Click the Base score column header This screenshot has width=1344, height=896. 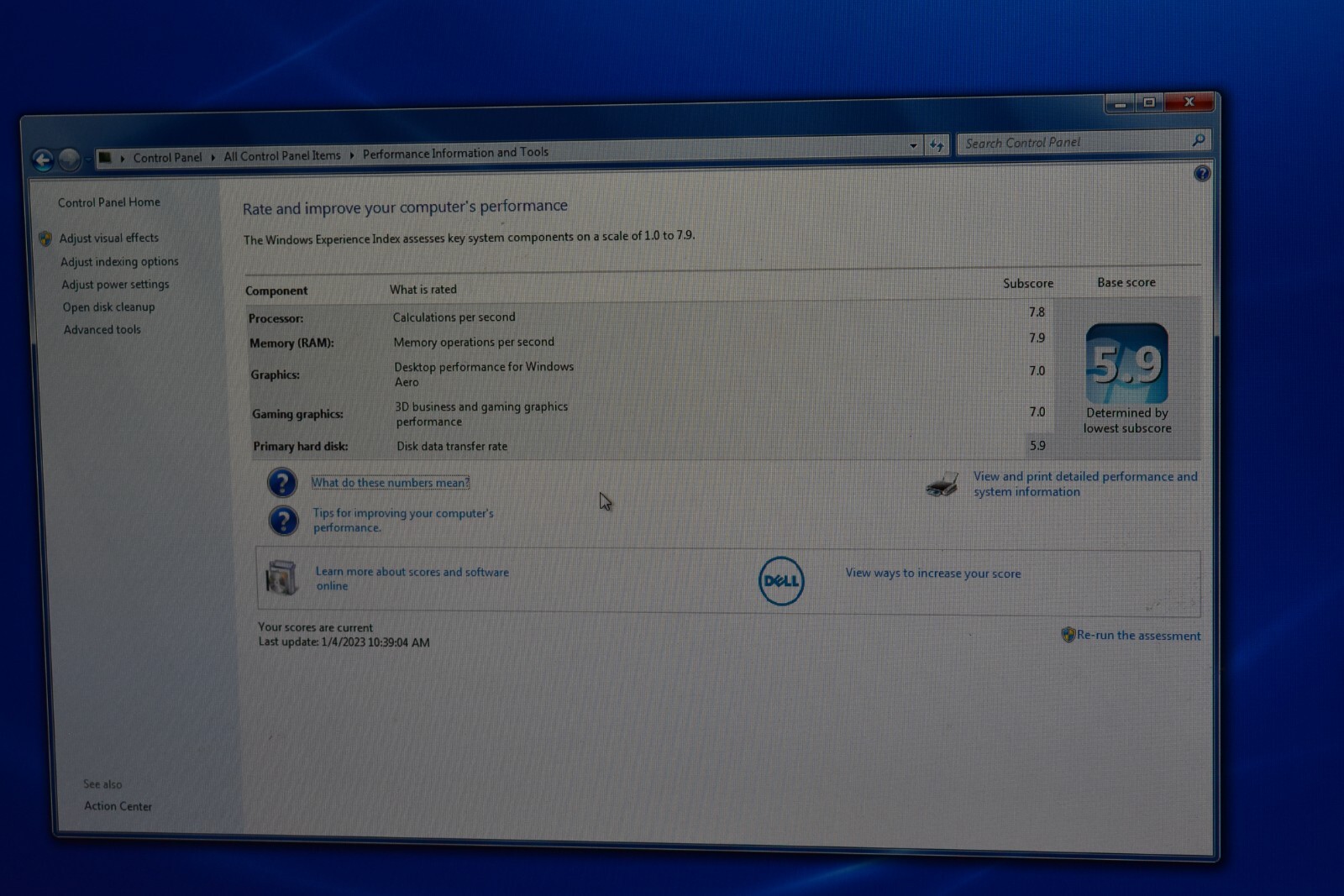tap(1126, 283)
